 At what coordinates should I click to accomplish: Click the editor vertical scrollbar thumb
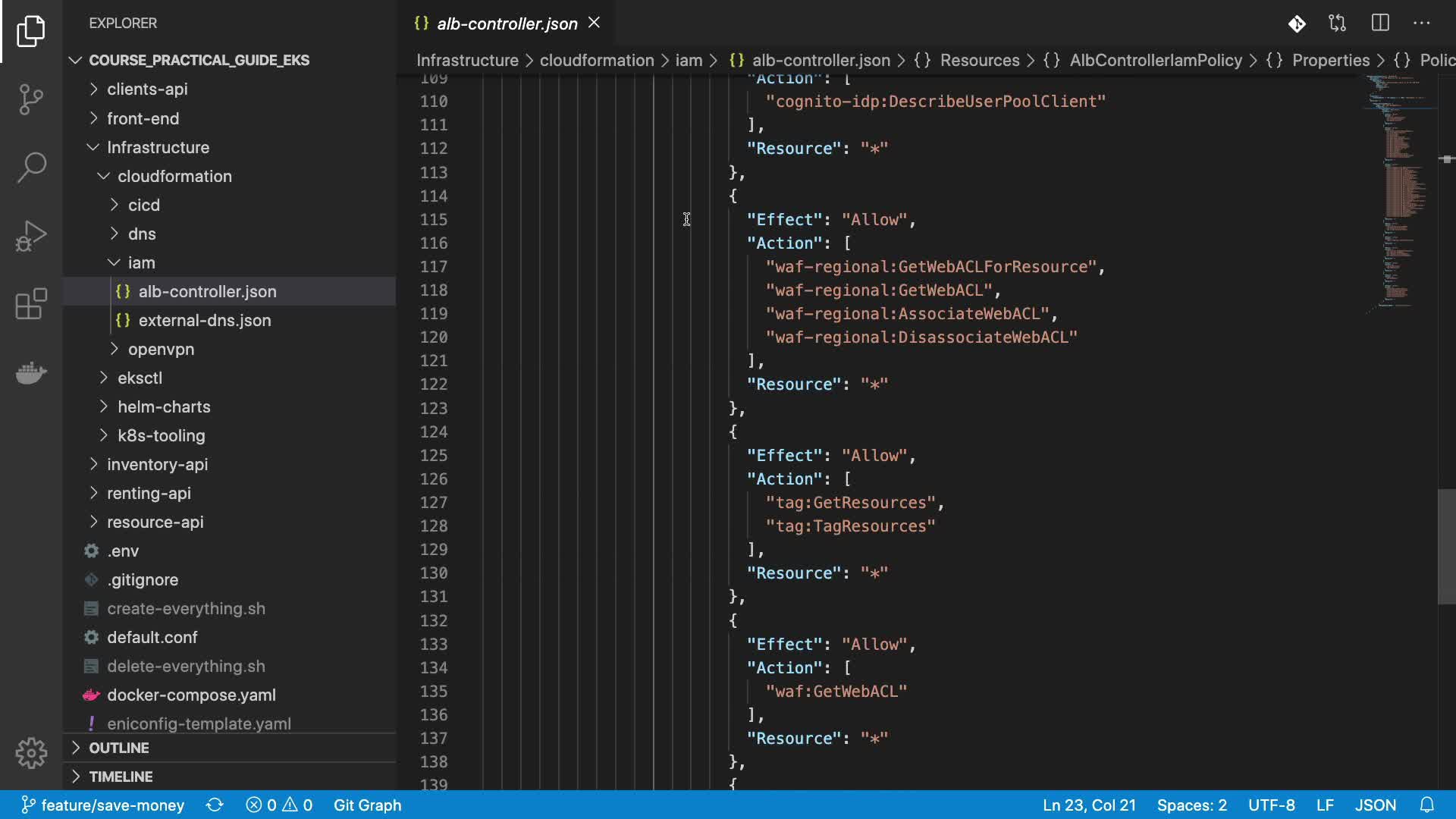click(1446, 546)
